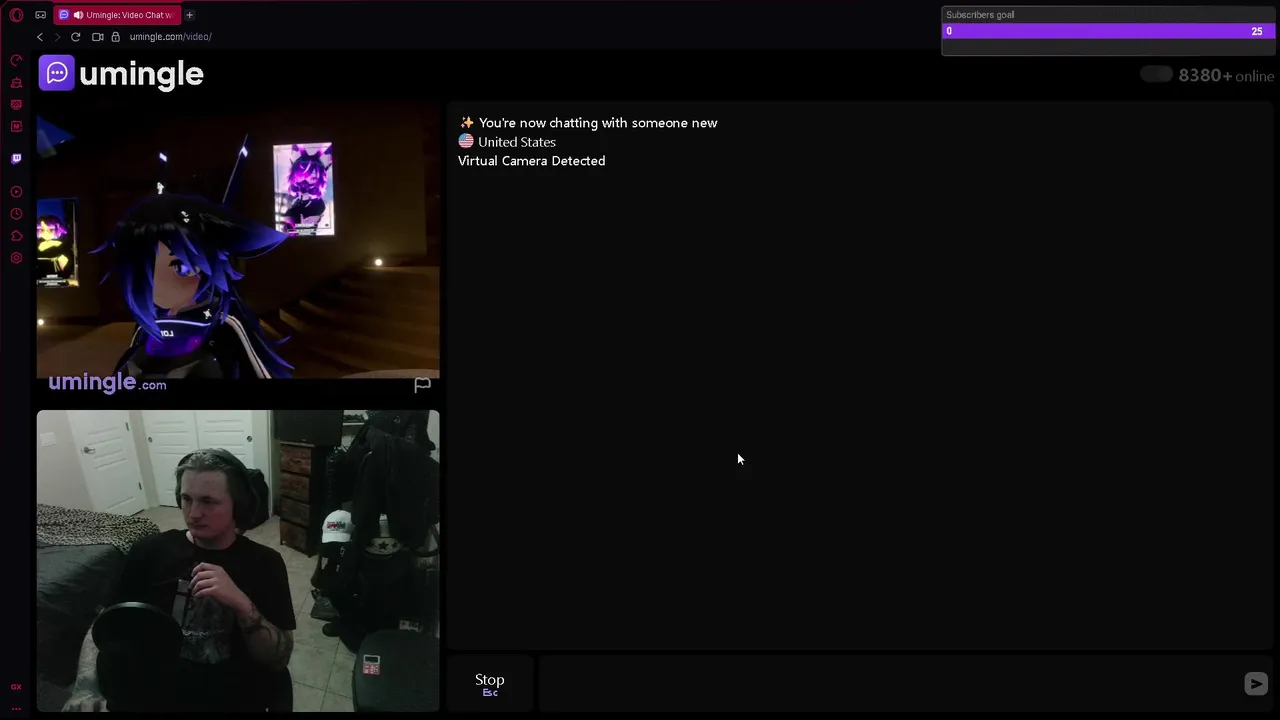Viewport: 1280px width, 720px height.
Task: Send the message with arrow button
Action: [x=1256, y=683]
